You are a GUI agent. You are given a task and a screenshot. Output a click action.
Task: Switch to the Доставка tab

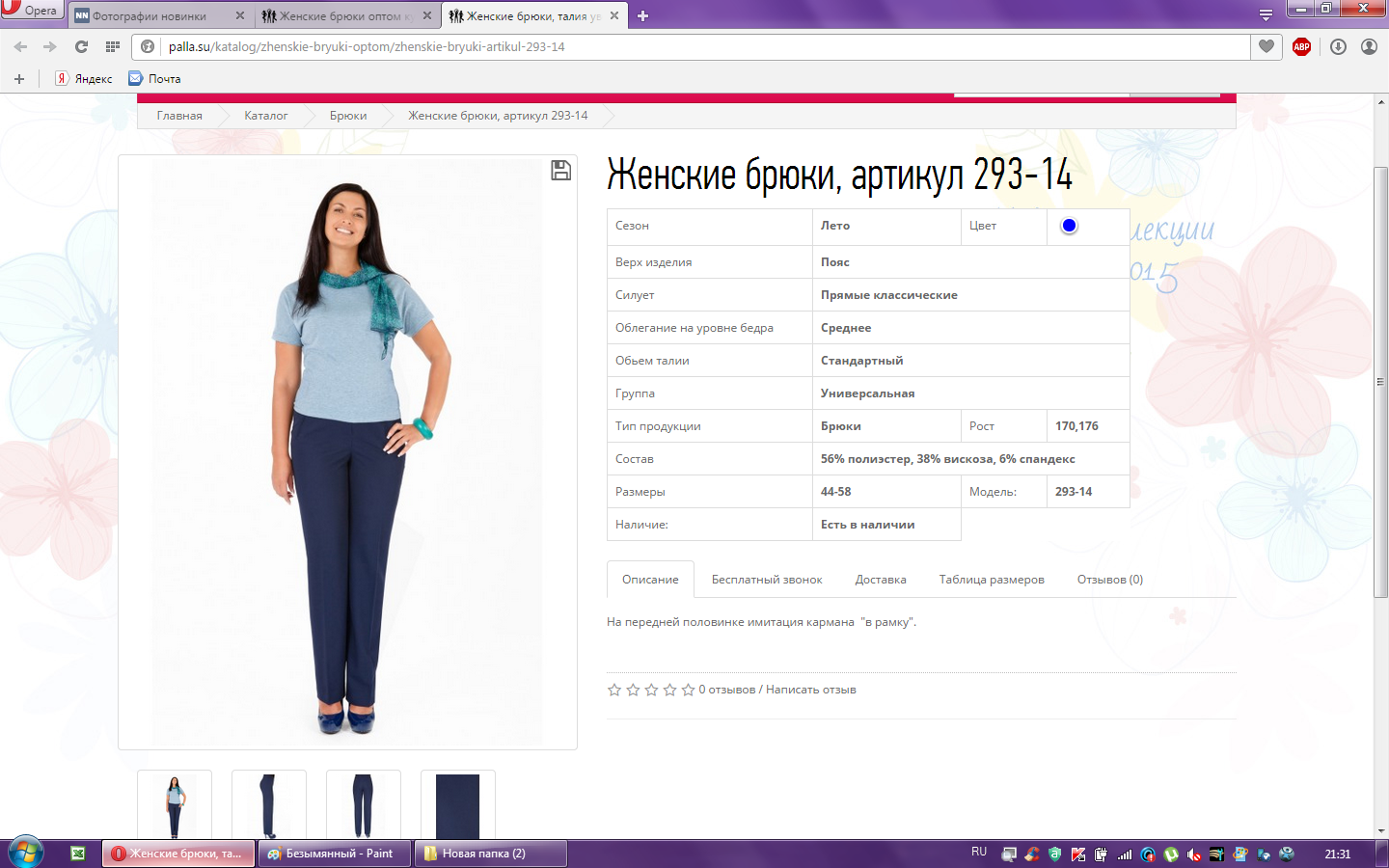click(880, 580)
